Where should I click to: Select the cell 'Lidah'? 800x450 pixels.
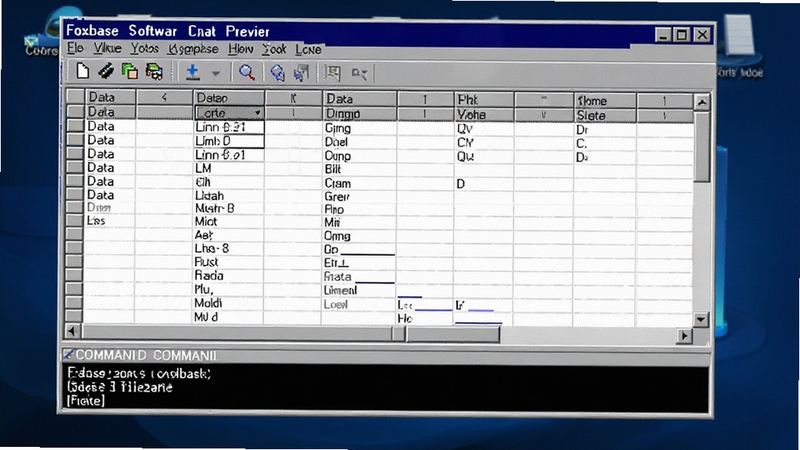(228, 195)
